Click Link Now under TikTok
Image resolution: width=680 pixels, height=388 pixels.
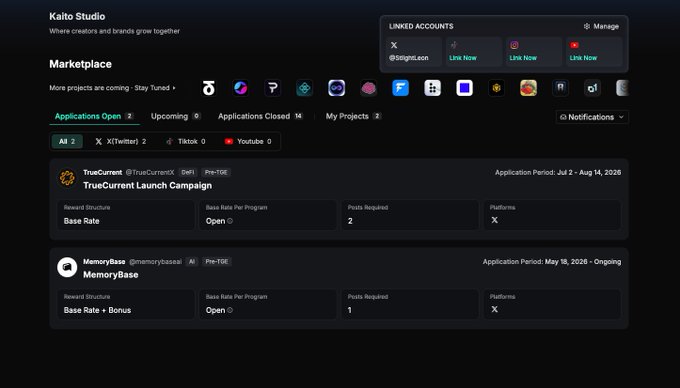point(463,58)
